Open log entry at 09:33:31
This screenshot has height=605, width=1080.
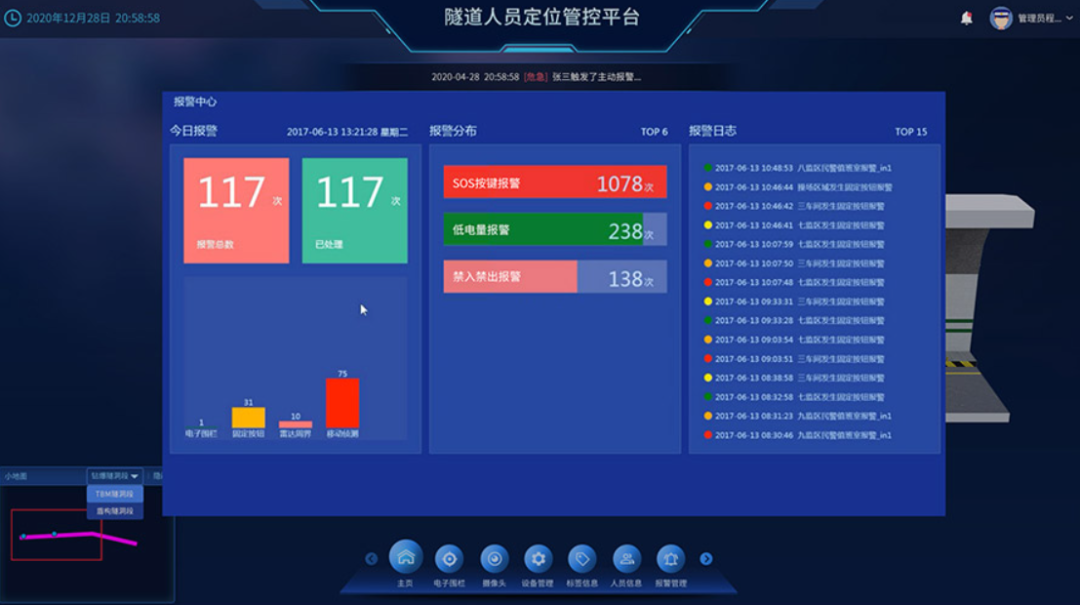[x=793, y=301]
